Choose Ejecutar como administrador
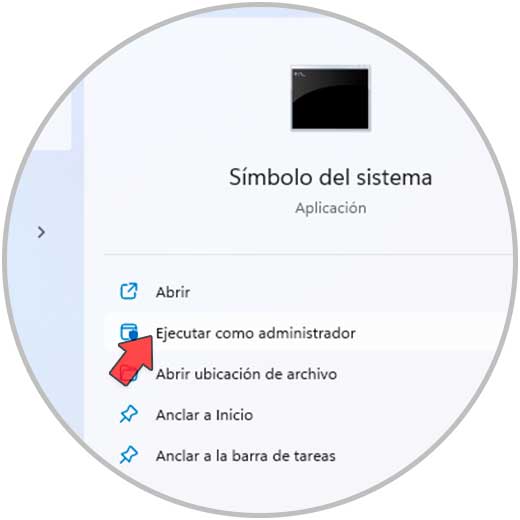This screenshot has height=520, width=520. (256, 333)
